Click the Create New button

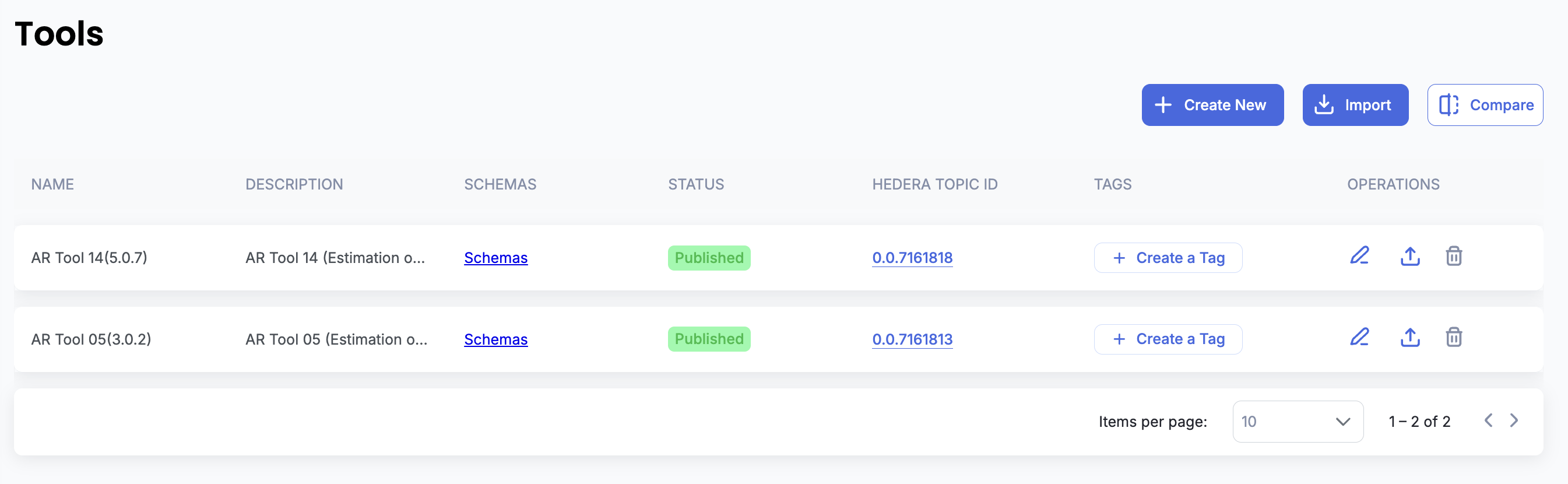(x=1212, y=106)
